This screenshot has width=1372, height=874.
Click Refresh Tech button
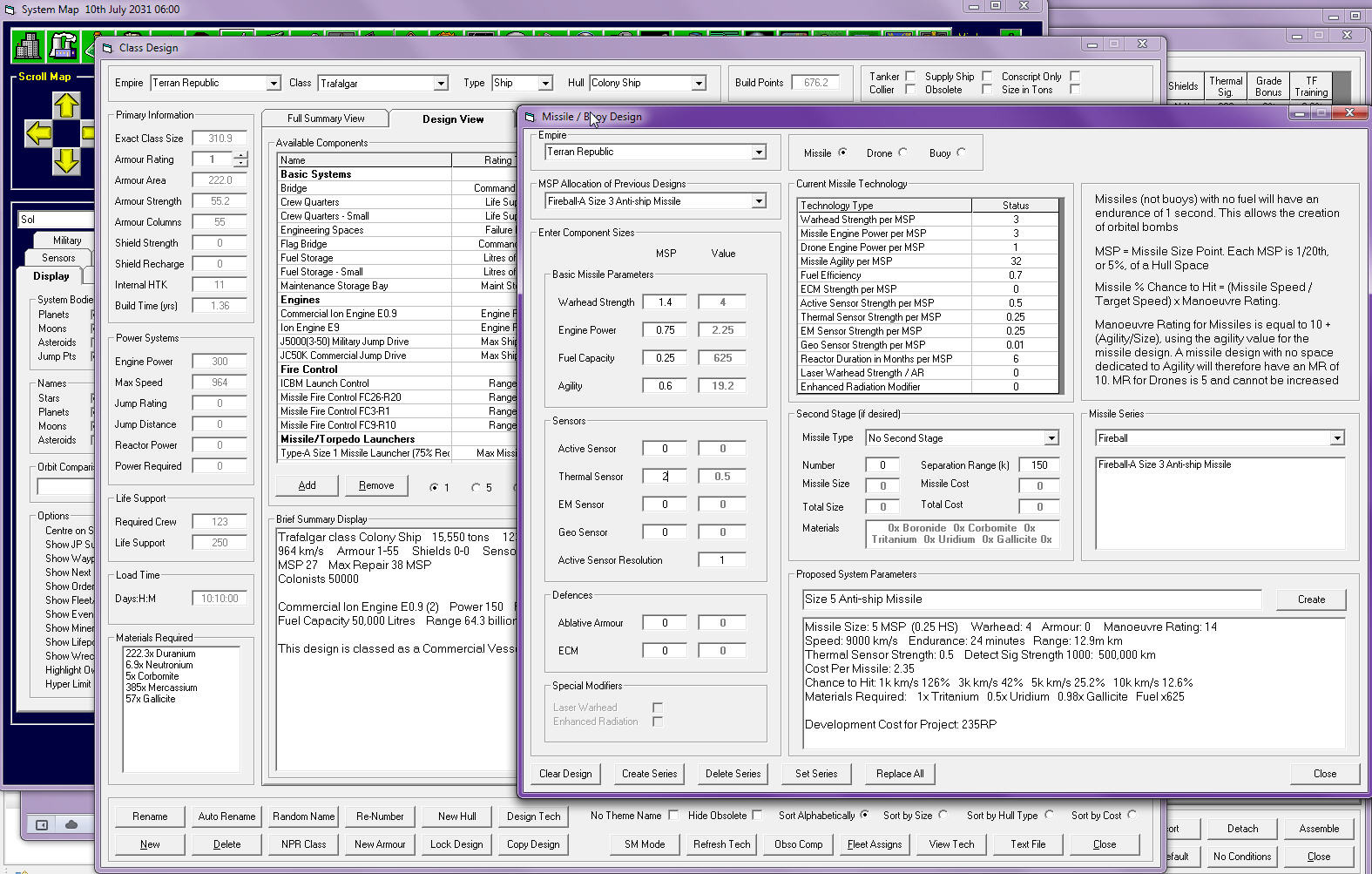721,844
